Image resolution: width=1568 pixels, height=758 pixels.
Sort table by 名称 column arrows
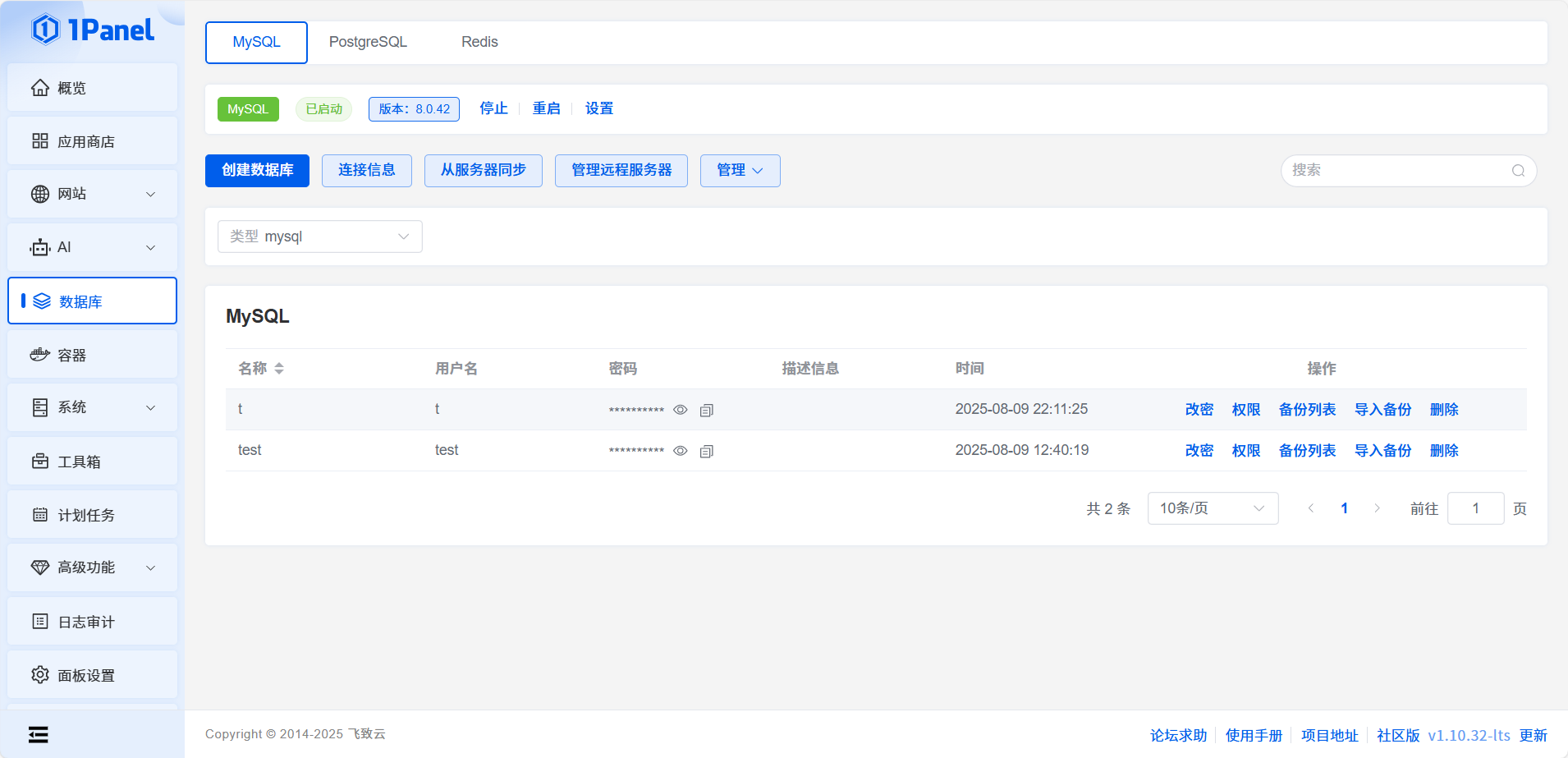[279, 369]
